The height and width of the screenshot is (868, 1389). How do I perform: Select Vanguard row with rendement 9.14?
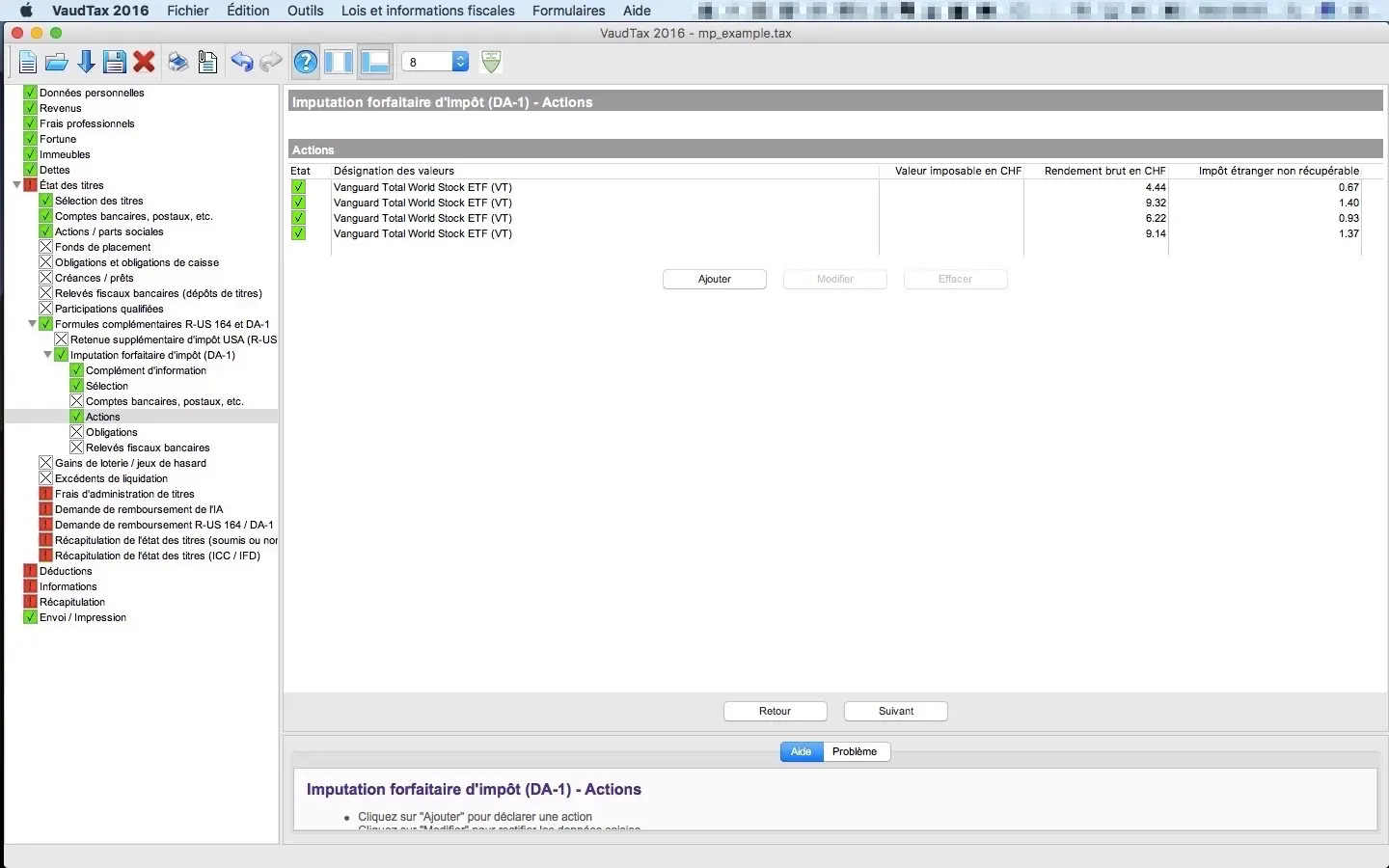click(x=825, y=233)
